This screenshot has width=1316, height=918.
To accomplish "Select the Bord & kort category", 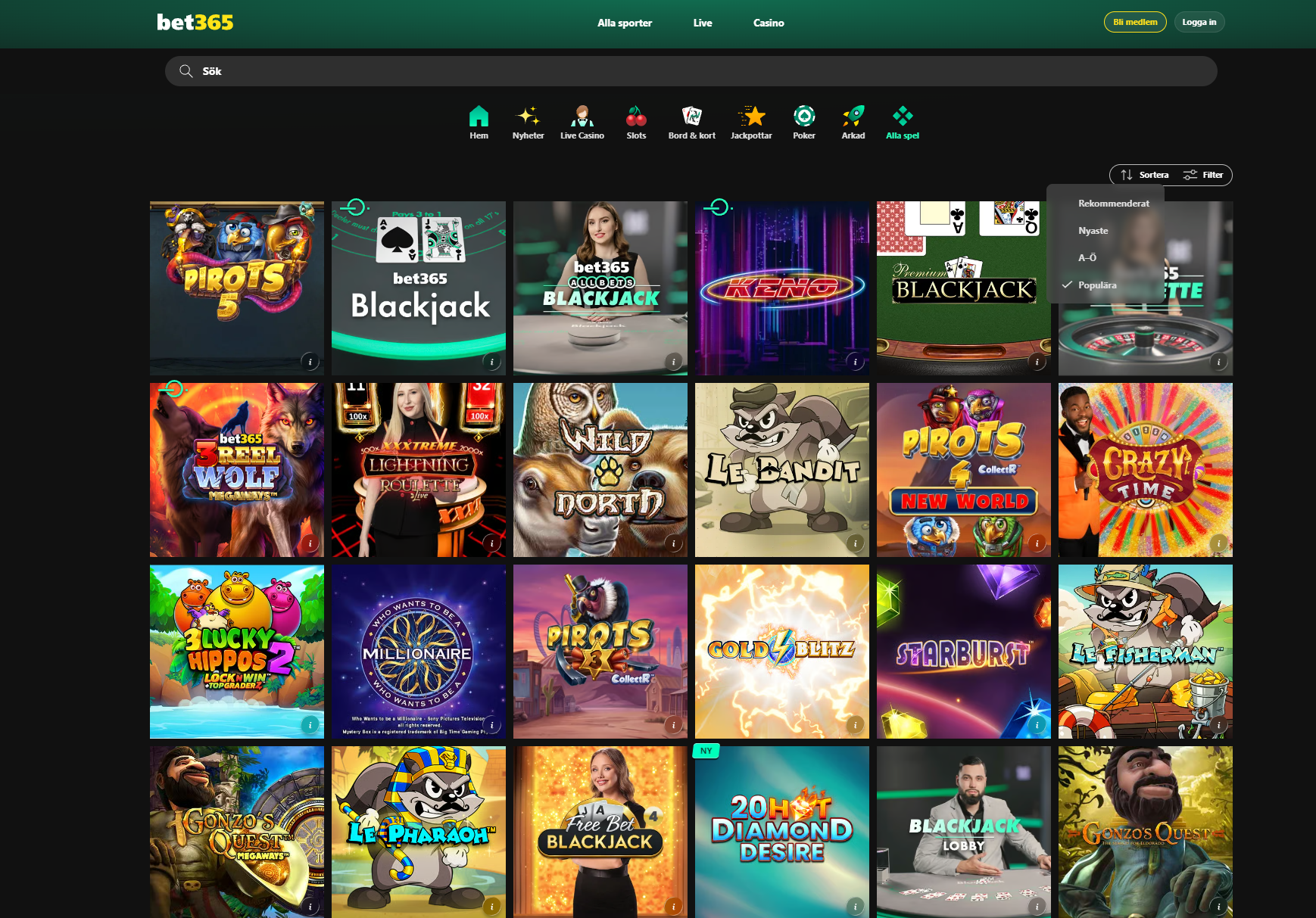I will pyautogui.click(x=691, y=123).
